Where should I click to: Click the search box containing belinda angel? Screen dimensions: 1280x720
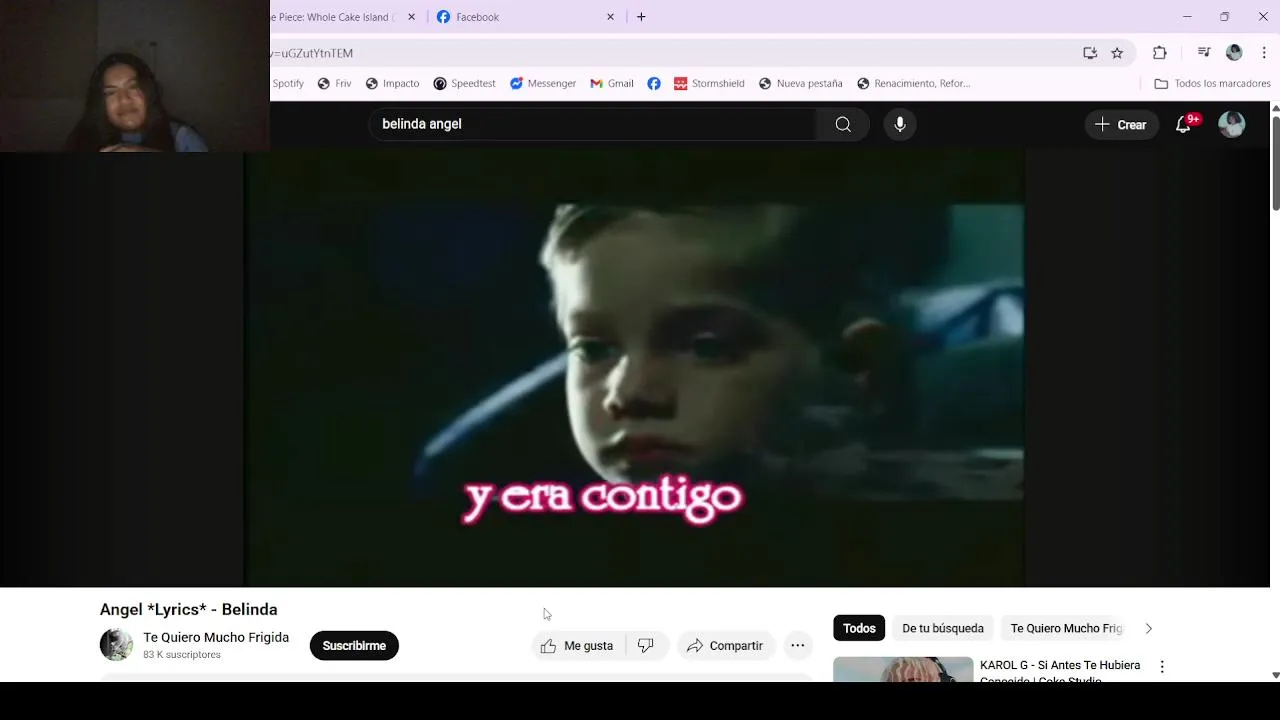click(x=594, y=124)
